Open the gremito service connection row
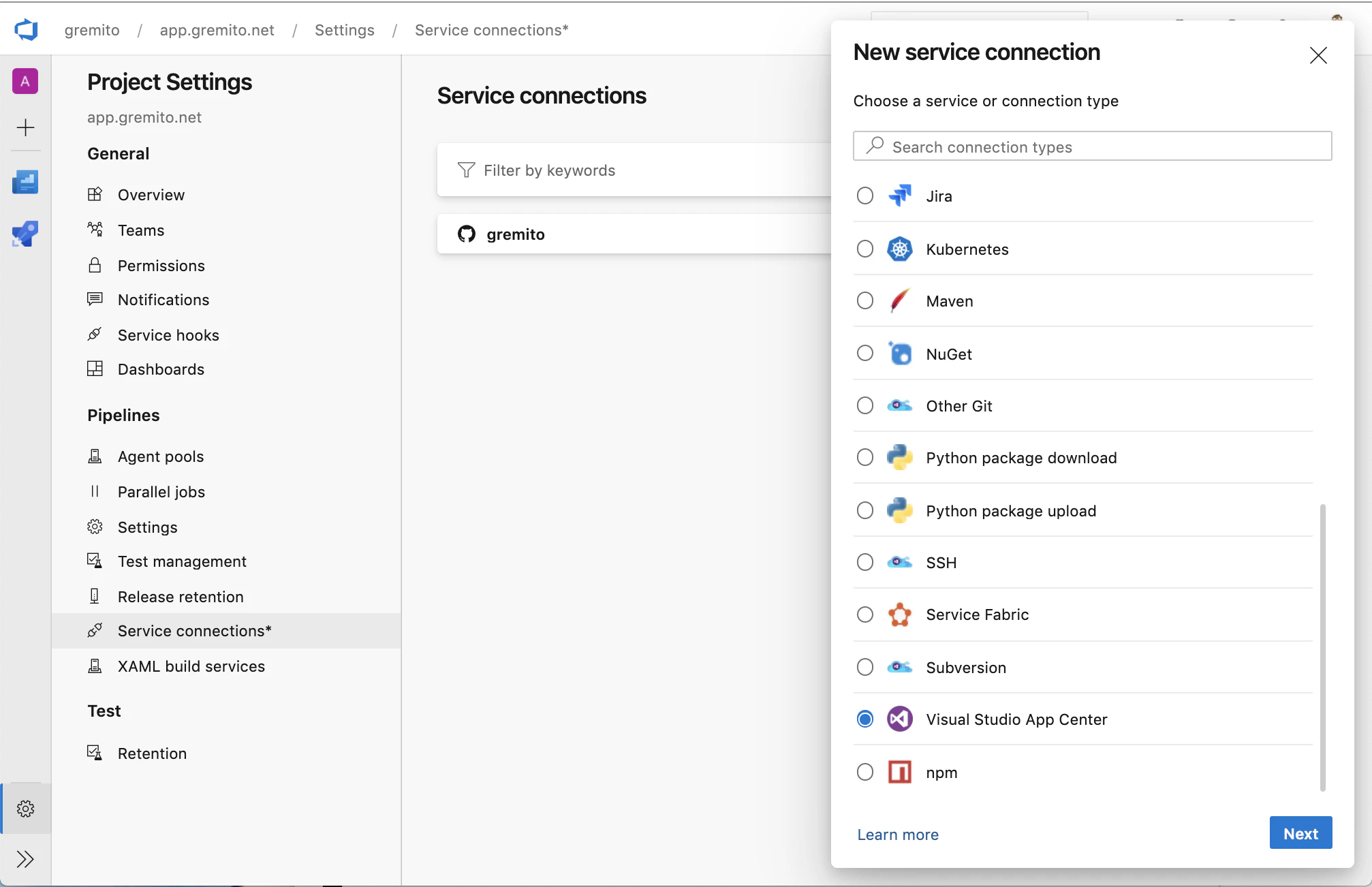1372x887 pixels. [634, 234]
